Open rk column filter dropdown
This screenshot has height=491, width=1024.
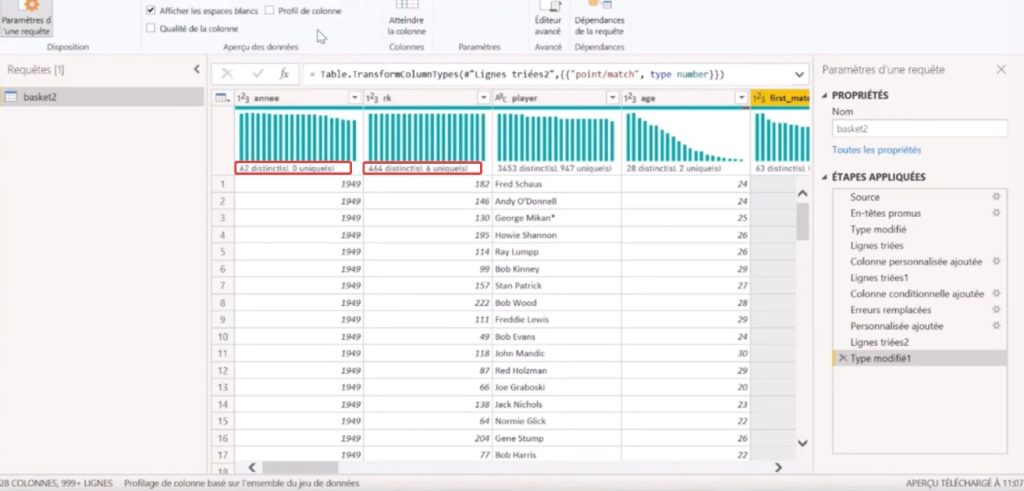484,98
